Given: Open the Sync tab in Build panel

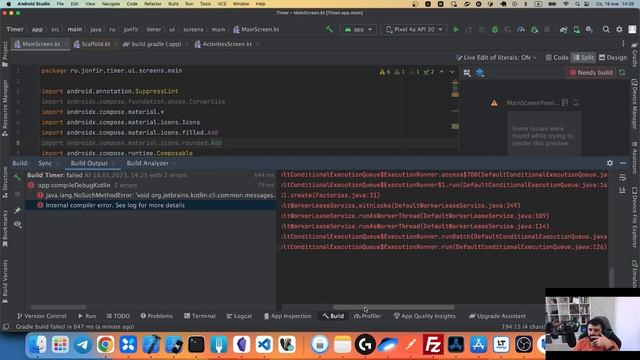Looking at the screenshot, I should (45, 163).
